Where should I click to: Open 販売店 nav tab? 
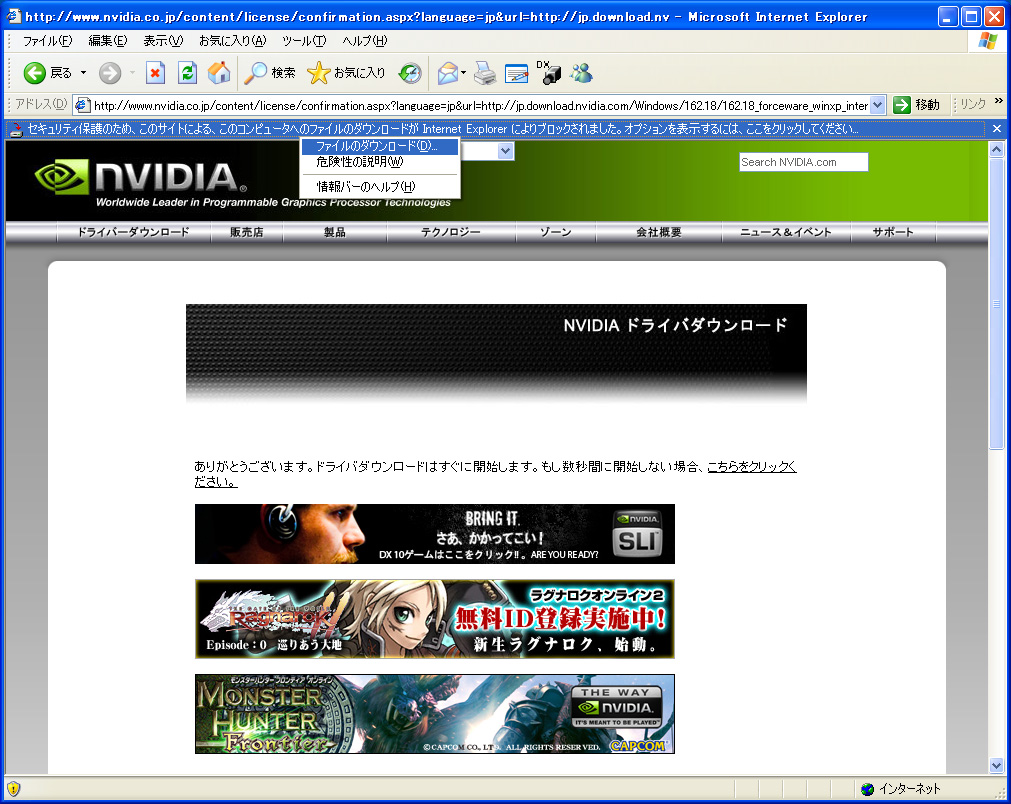point(247,232)
